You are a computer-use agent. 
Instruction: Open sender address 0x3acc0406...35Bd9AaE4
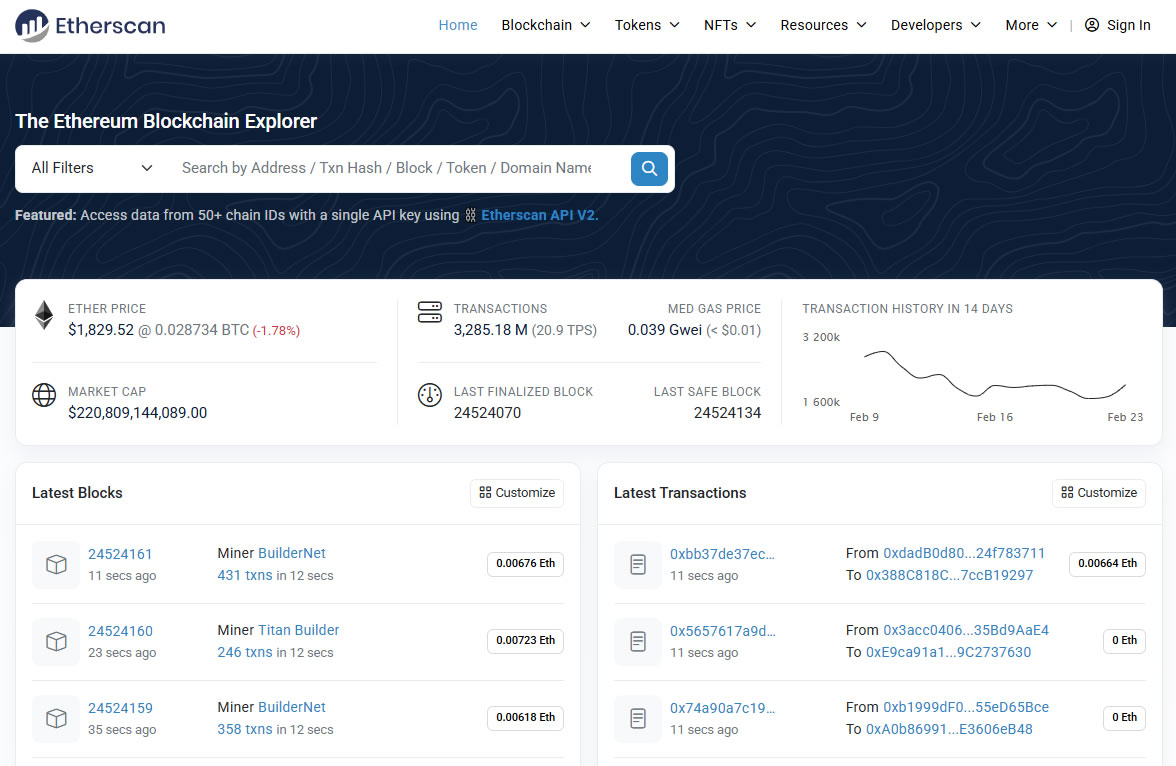pos(966,630)
